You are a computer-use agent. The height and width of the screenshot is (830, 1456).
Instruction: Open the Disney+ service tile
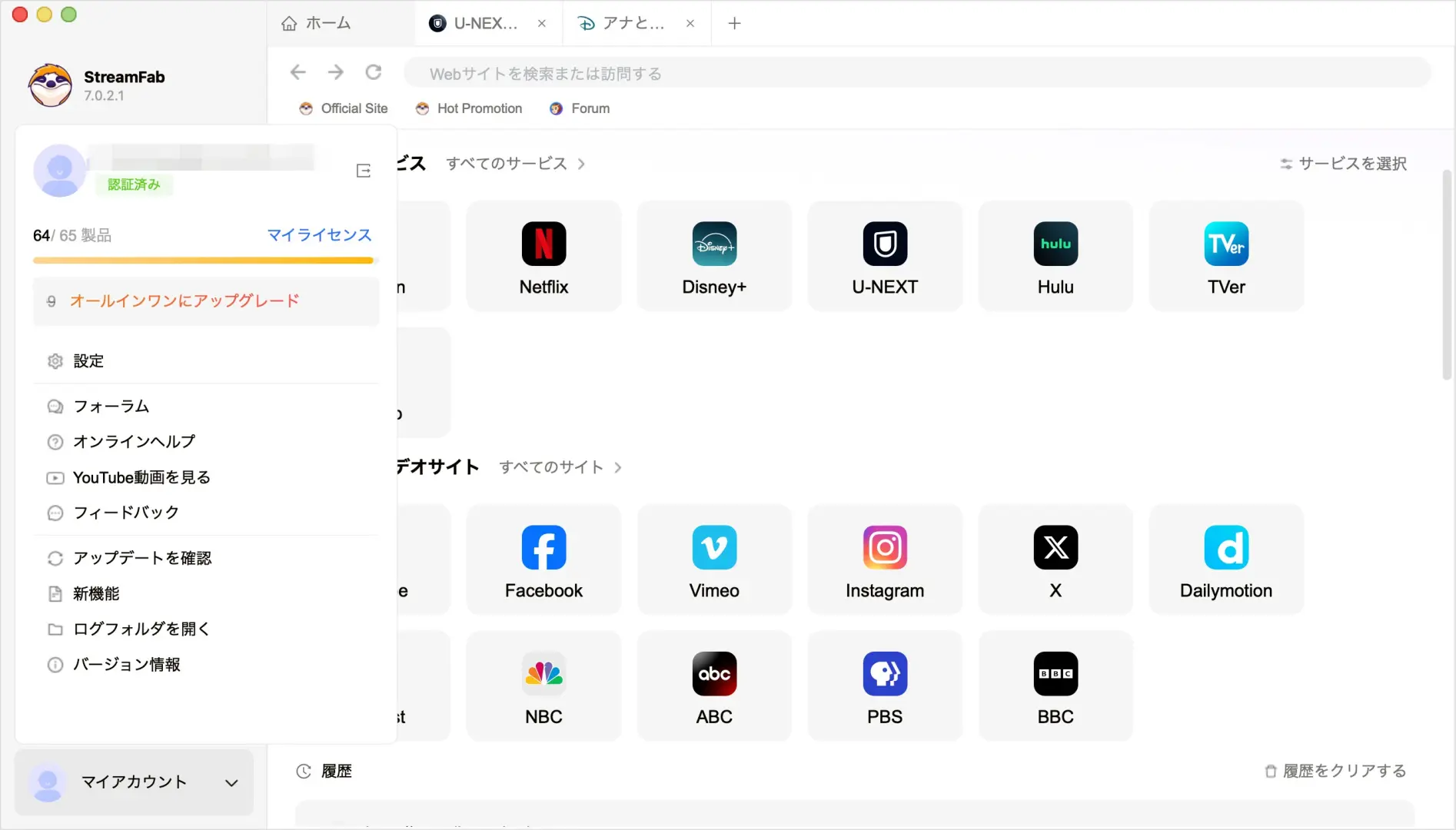pyautogui.click(x=714, y=256)
